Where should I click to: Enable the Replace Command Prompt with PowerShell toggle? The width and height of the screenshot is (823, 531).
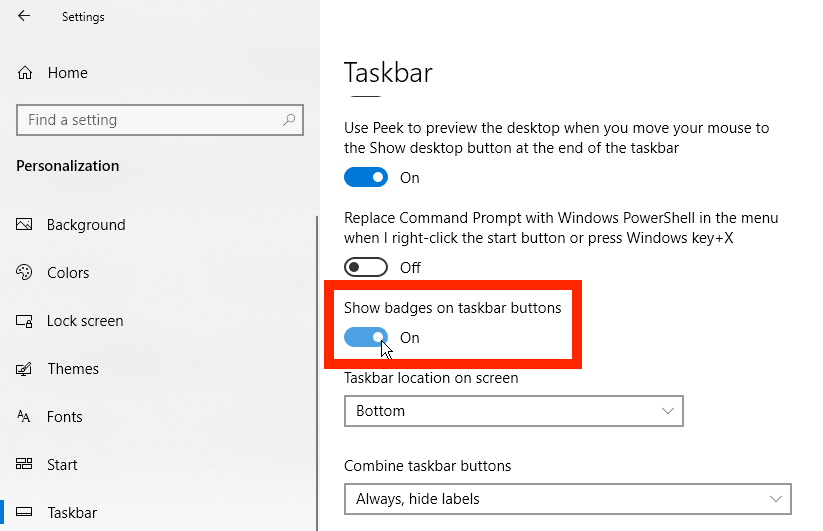(x=366, y=268)
